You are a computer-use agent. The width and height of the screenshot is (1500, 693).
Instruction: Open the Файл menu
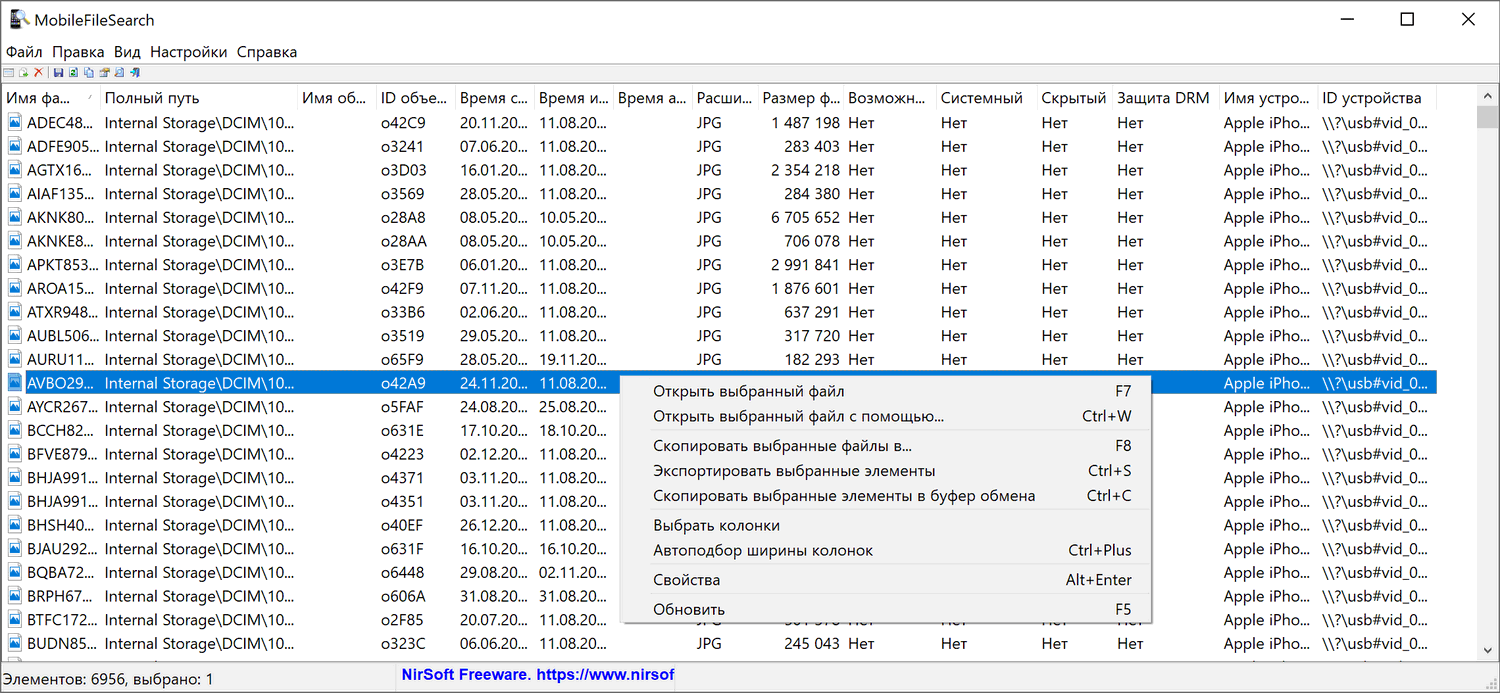click(24, 51)
